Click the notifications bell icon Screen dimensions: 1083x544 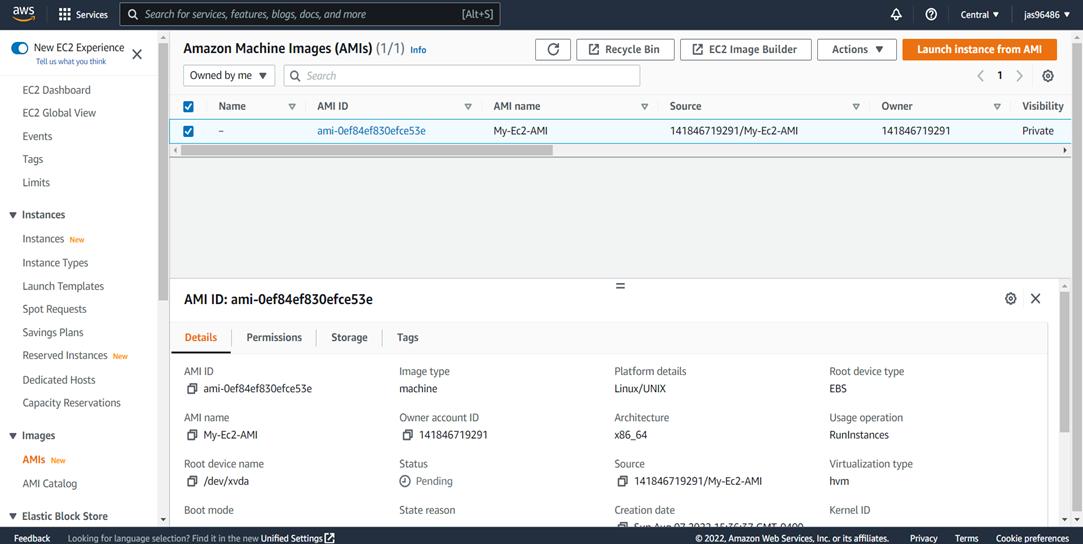(897, 14)
